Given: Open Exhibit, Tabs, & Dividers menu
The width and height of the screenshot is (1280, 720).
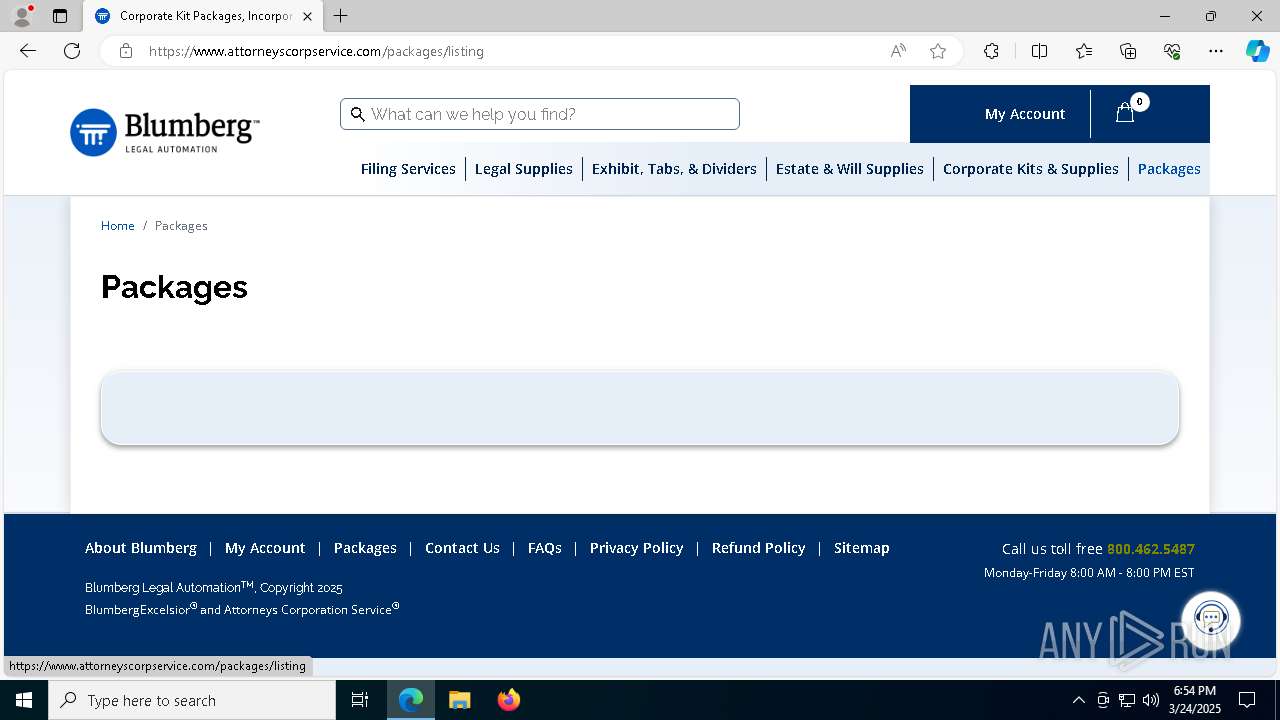Looking at the screenshot, I should [x=674, y=169].
